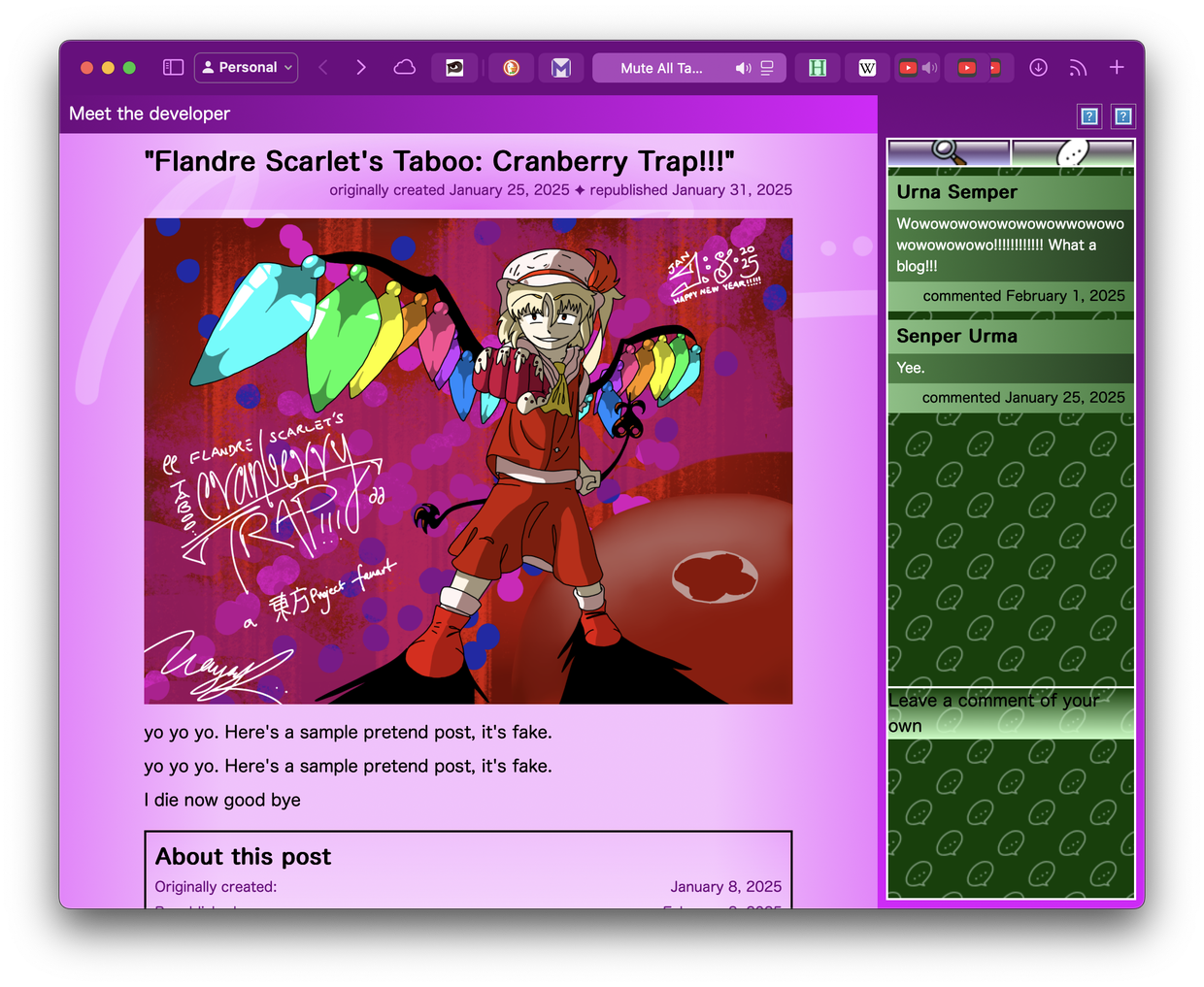This screenshot has height=987, width=1204.
Task: Click the icon right of the active tab's speaker
Action: (767, 68)
